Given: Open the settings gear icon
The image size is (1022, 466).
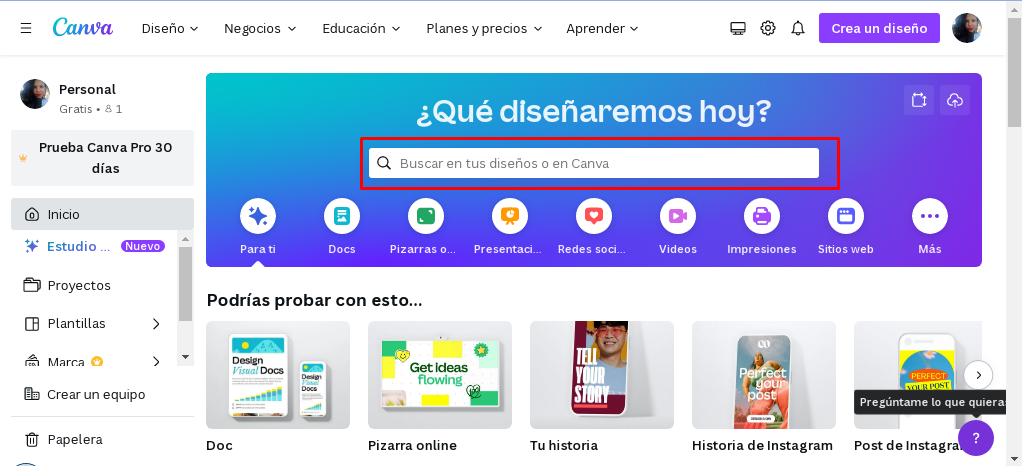Looking at the screenshot, I should pos(768,29).
